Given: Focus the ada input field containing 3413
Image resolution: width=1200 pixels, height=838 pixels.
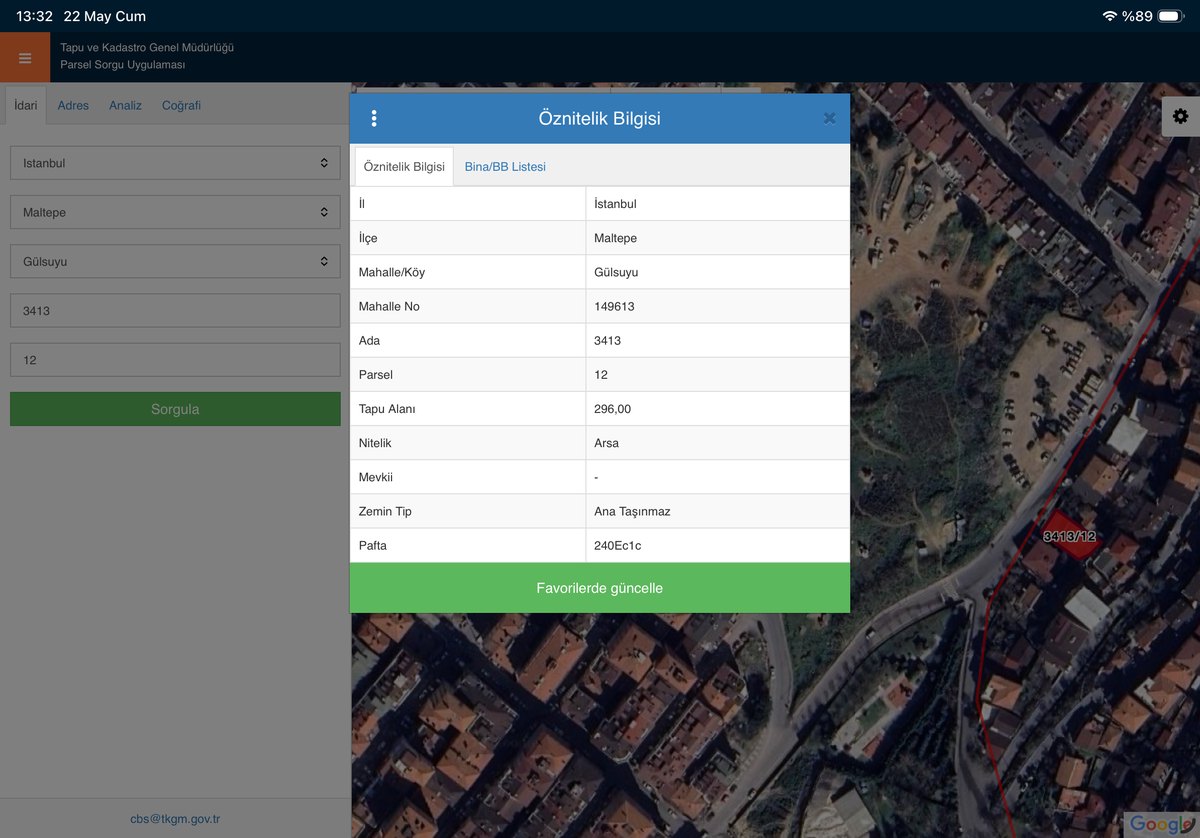Looking at the screenshot, I should click(175, 310).
